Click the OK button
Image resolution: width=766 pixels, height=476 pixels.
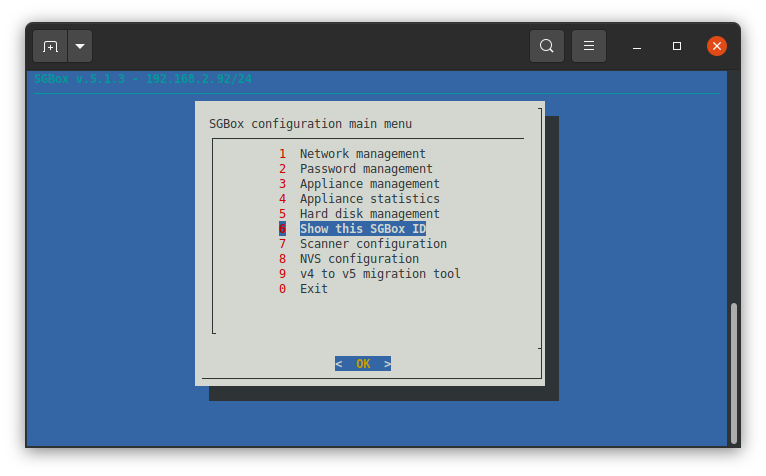tap(363, 364)
